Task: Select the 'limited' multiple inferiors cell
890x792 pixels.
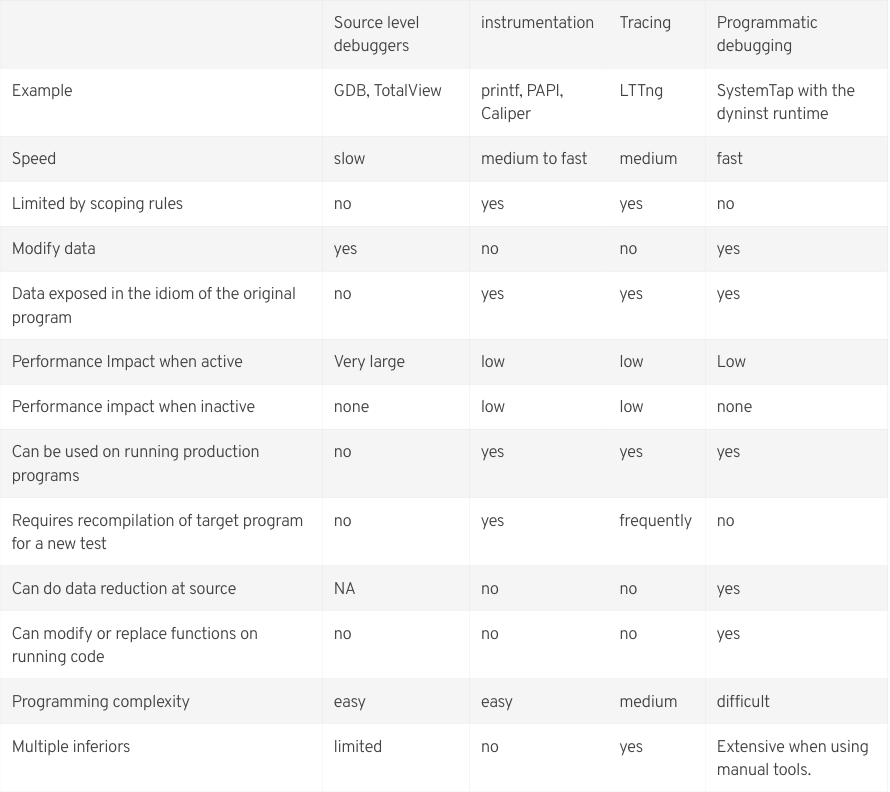Action: 357,747
